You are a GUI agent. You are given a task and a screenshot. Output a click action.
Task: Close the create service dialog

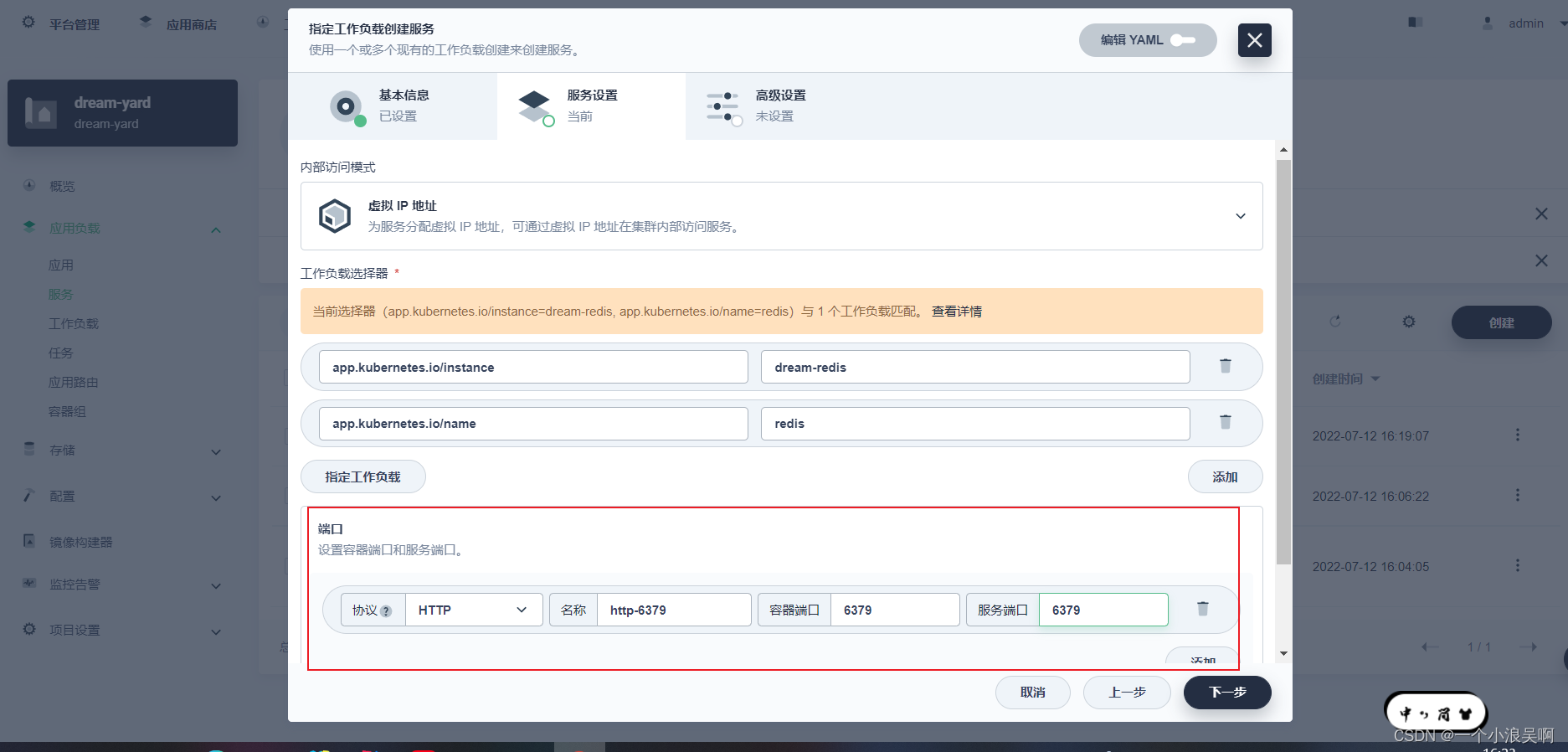point(1254,40)
